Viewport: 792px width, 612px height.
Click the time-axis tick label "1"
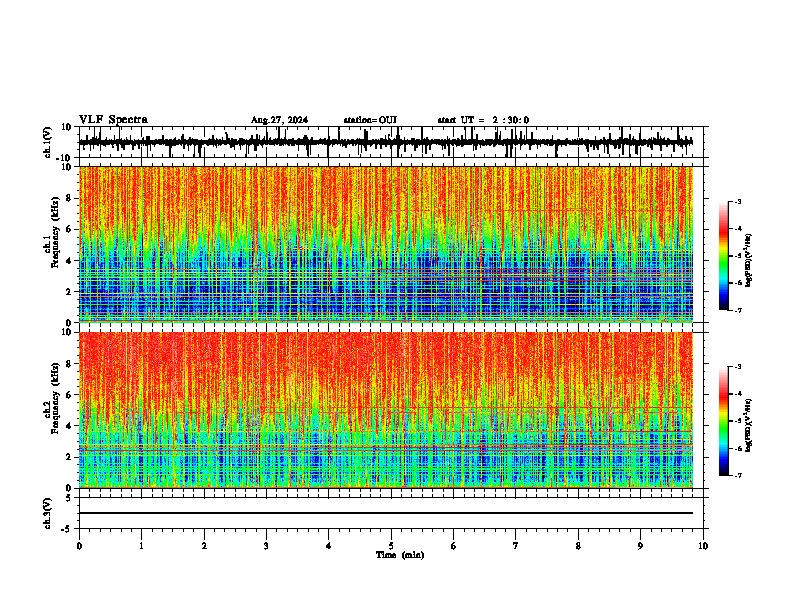tap(141, 546)
